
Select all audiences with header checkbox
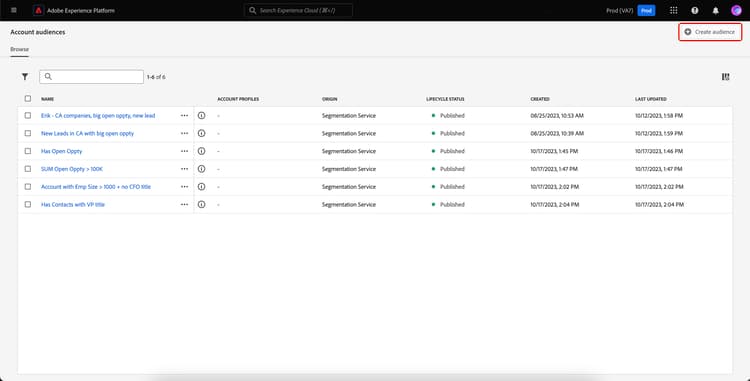tap(28, 98)
